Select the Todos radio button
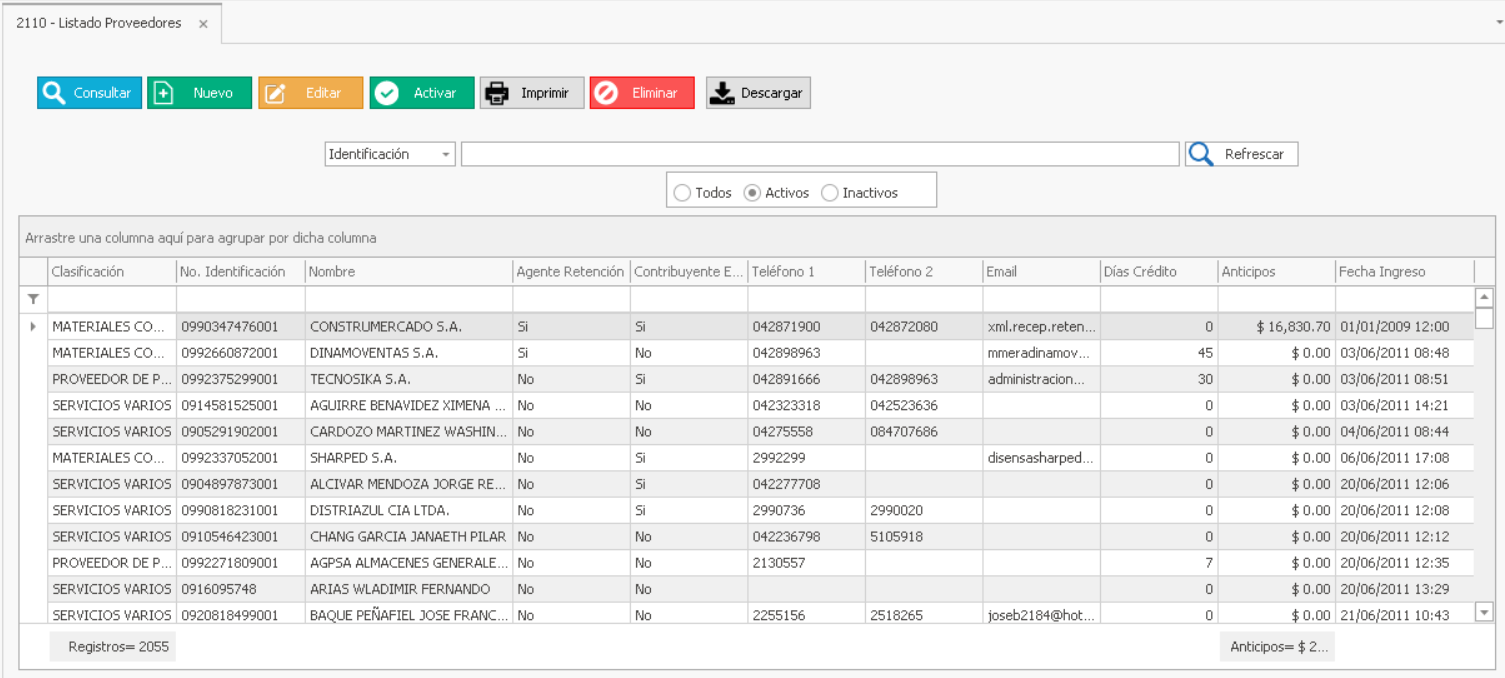 [682, 193]
